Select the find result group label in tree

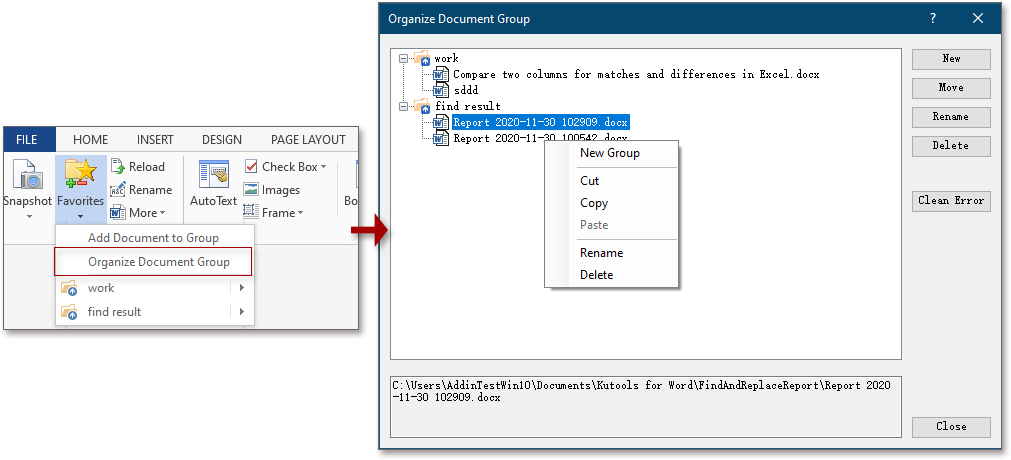point(467,106)
